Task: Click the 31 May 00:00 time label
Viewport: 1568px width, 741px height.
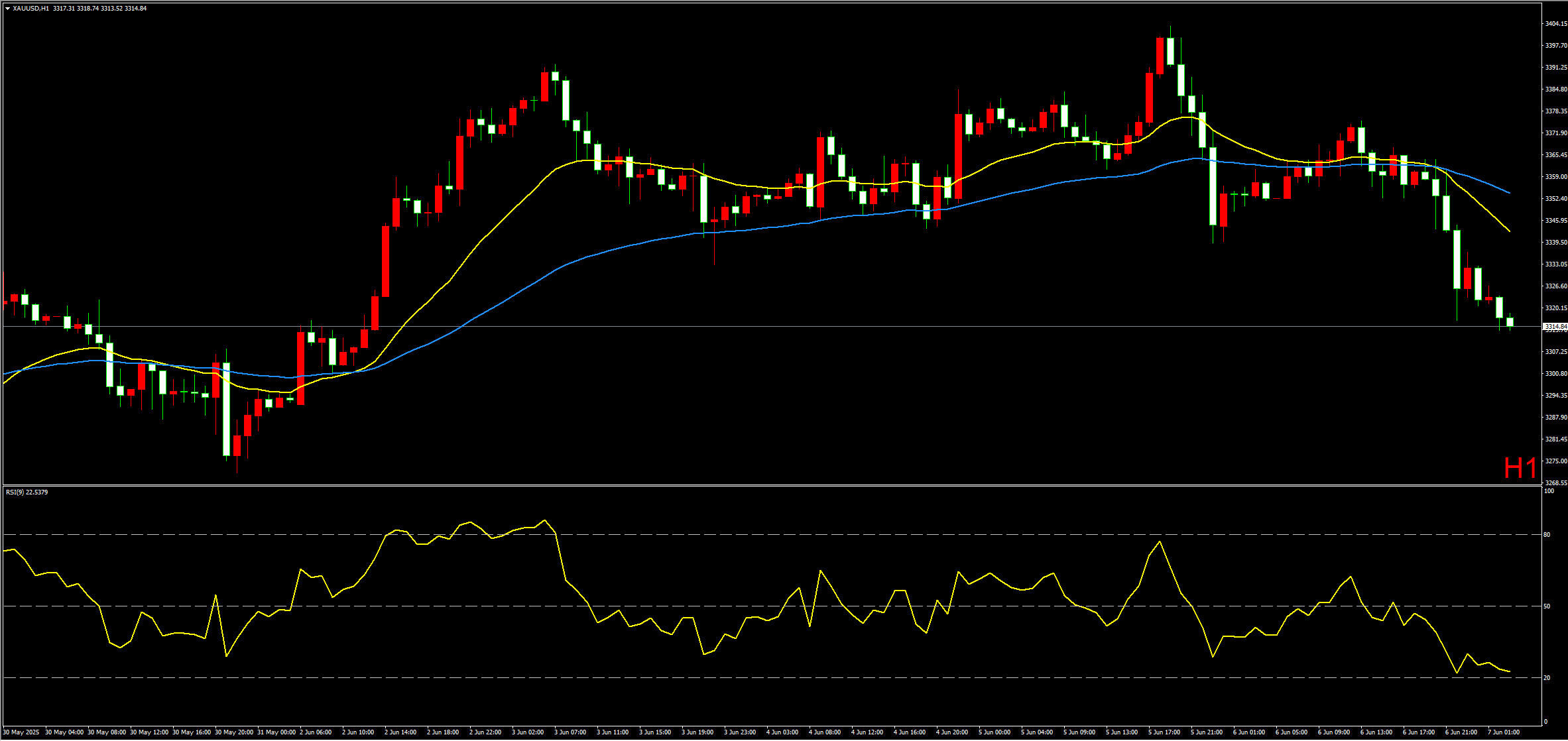Action: [276, 732]
